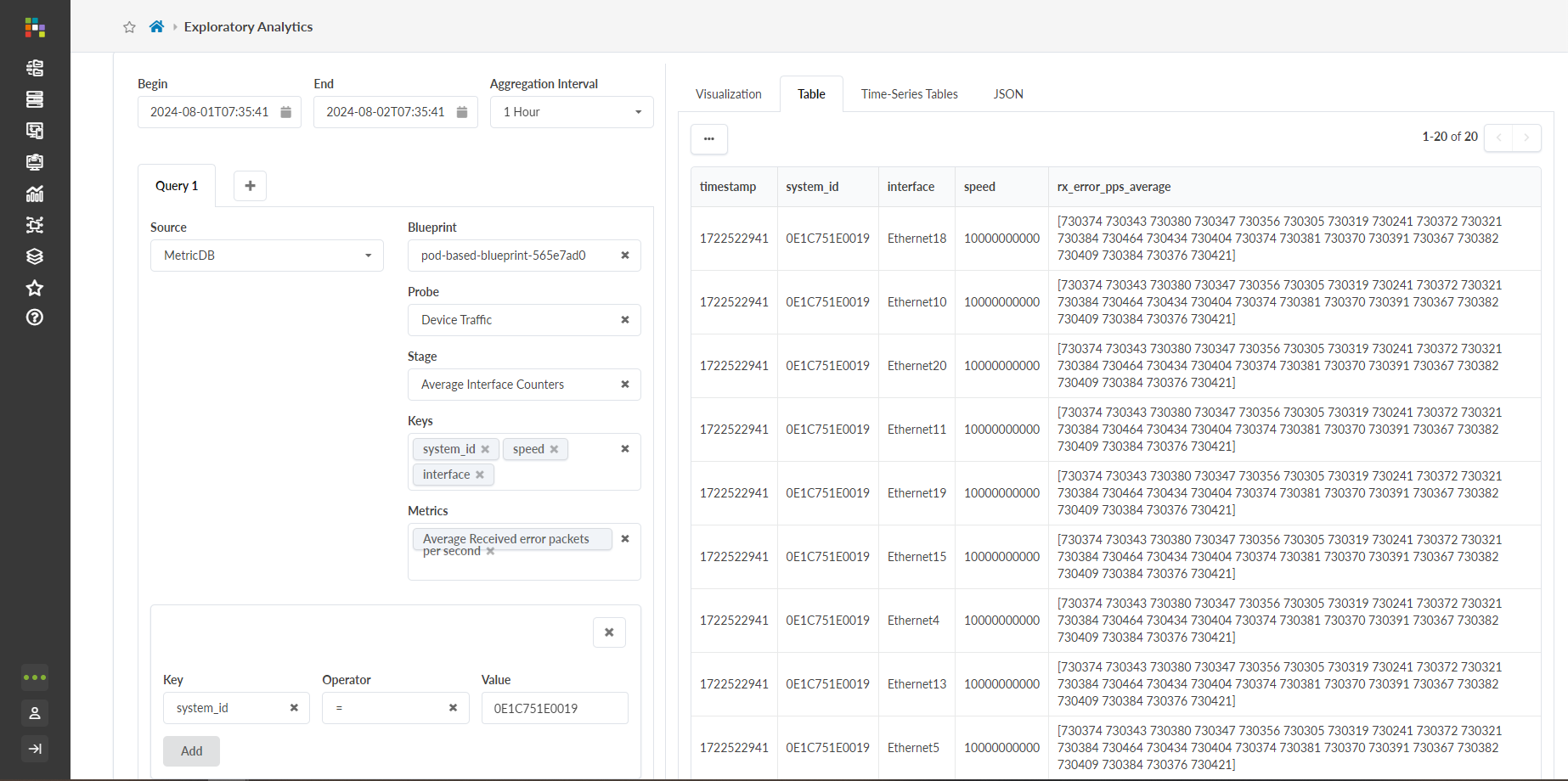Click the home icon in breadcrumb
1568x781 pixels.
pos(156,27)
